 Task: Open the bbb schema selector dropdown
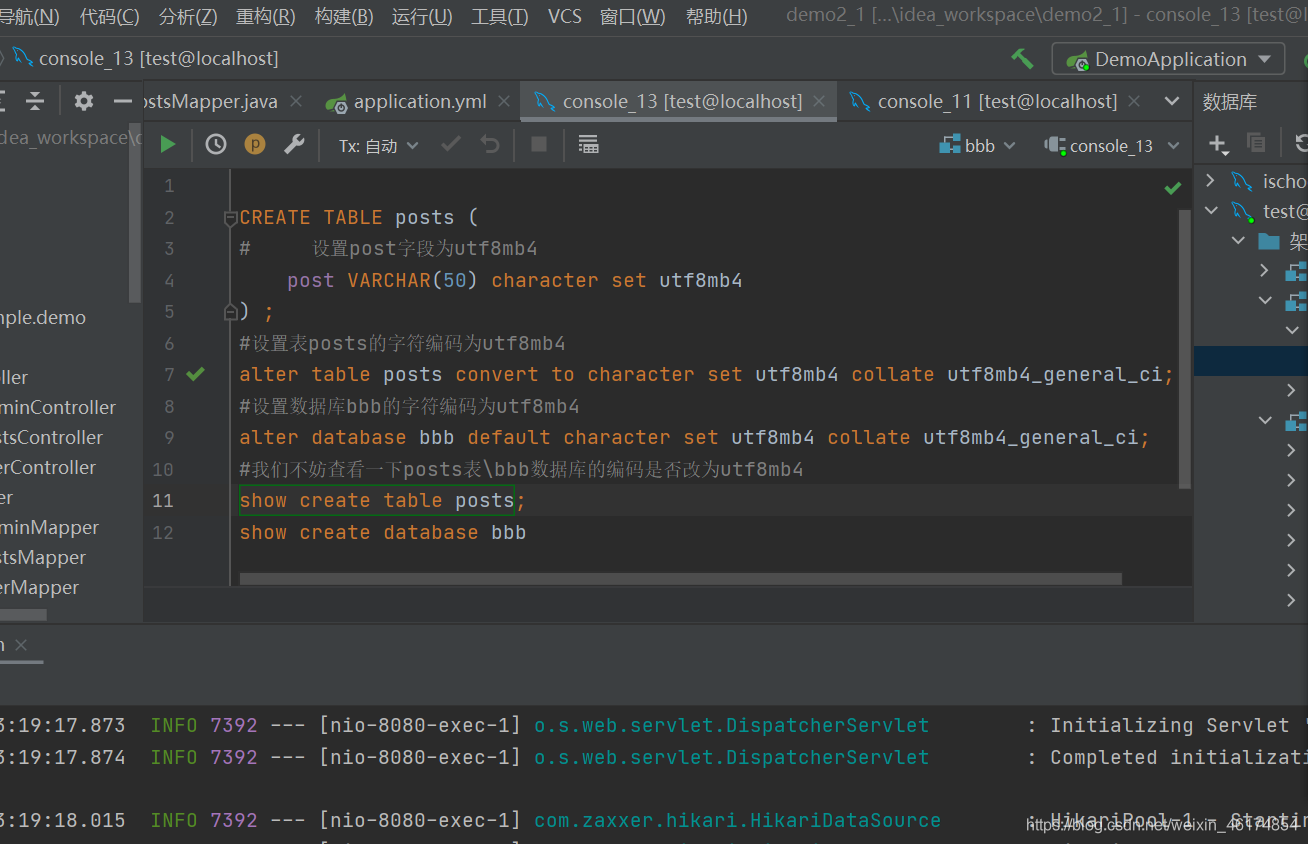[977, 144]
